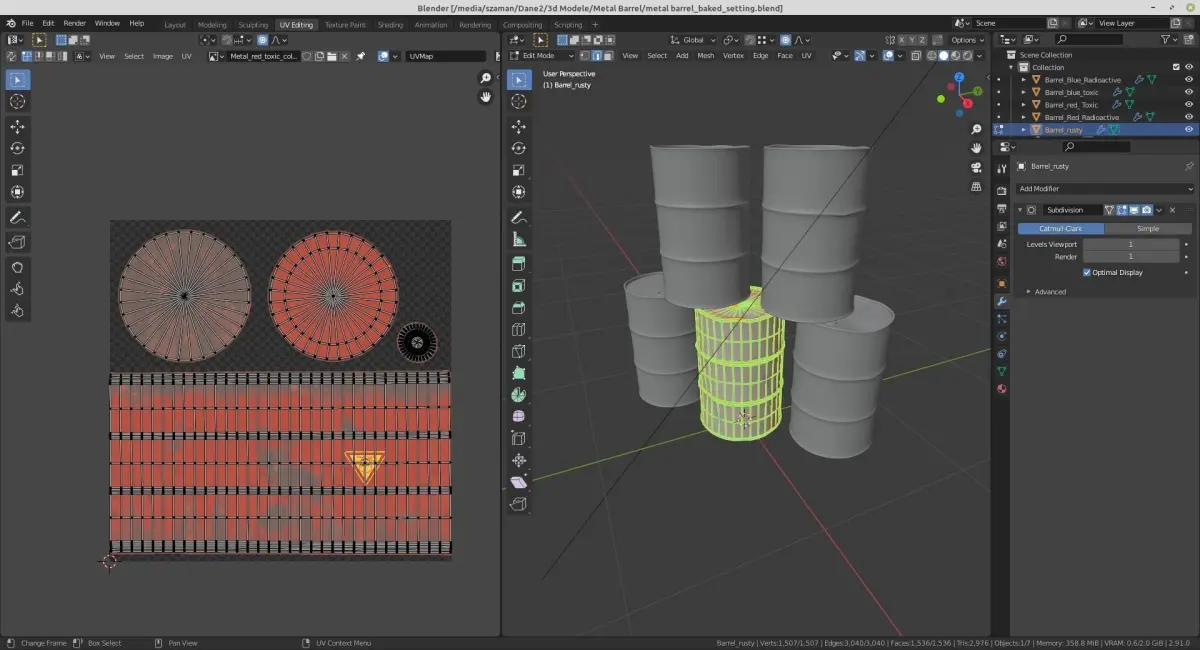This screenshot has height=650, width=1200.
Task: Toggle camera view in 3D viewport
Action: tap(976, 166)
